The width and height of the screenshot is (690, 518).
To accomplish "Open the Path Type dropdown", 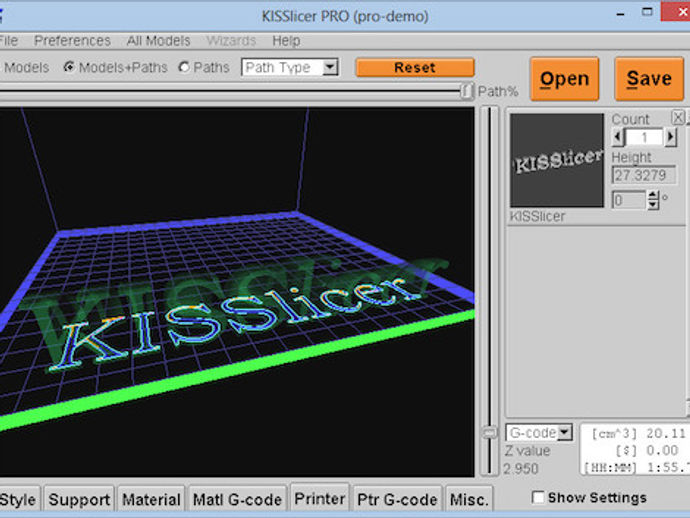I will point(290,67).
